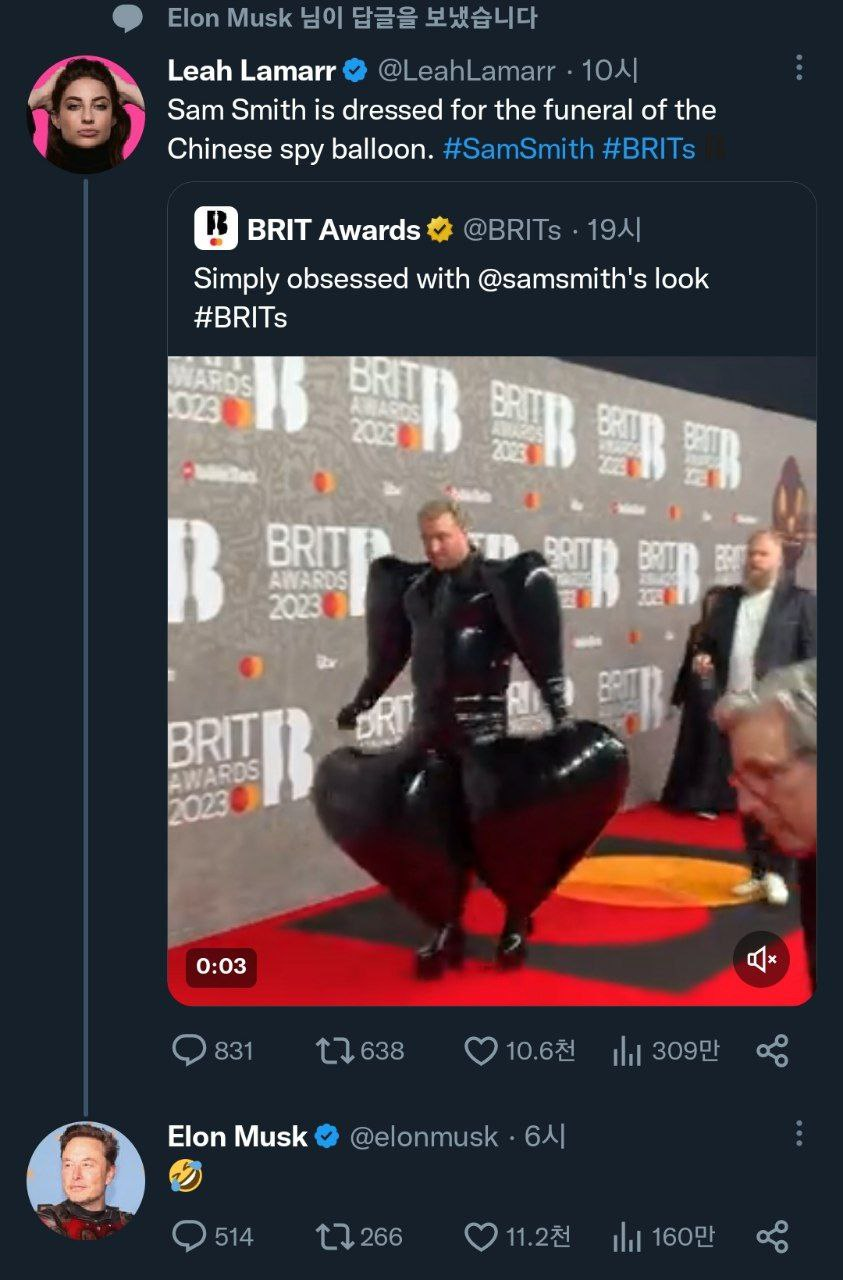The height and width of the screenshot is (1280, 843).
Task: Unmute the BRIT Awards video
Action: pos(761,960)
